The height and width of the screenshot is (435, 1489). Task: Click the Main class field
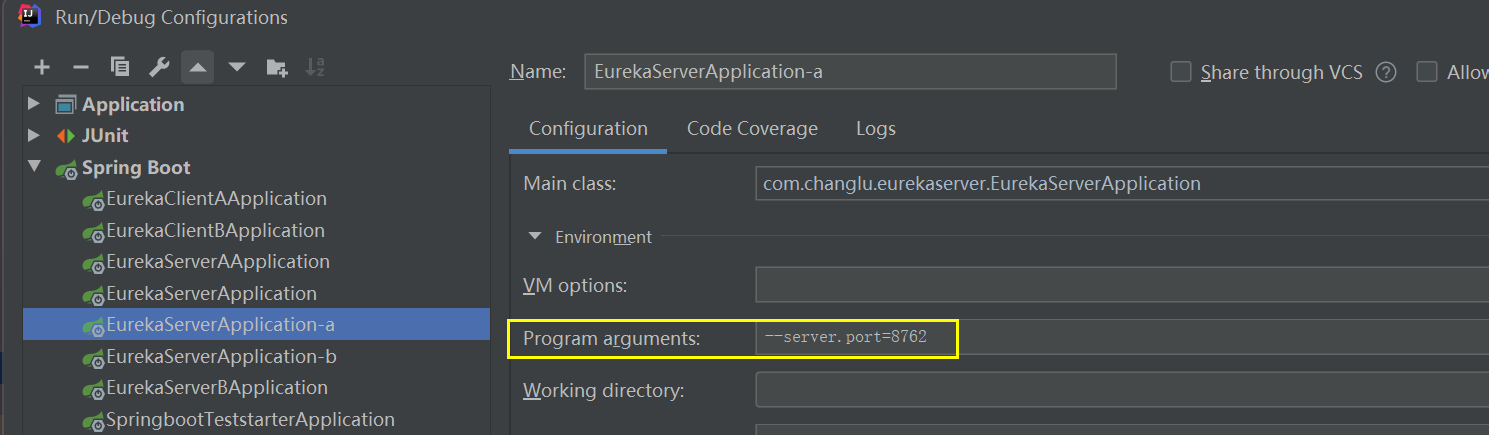[x=1121, y=184]
